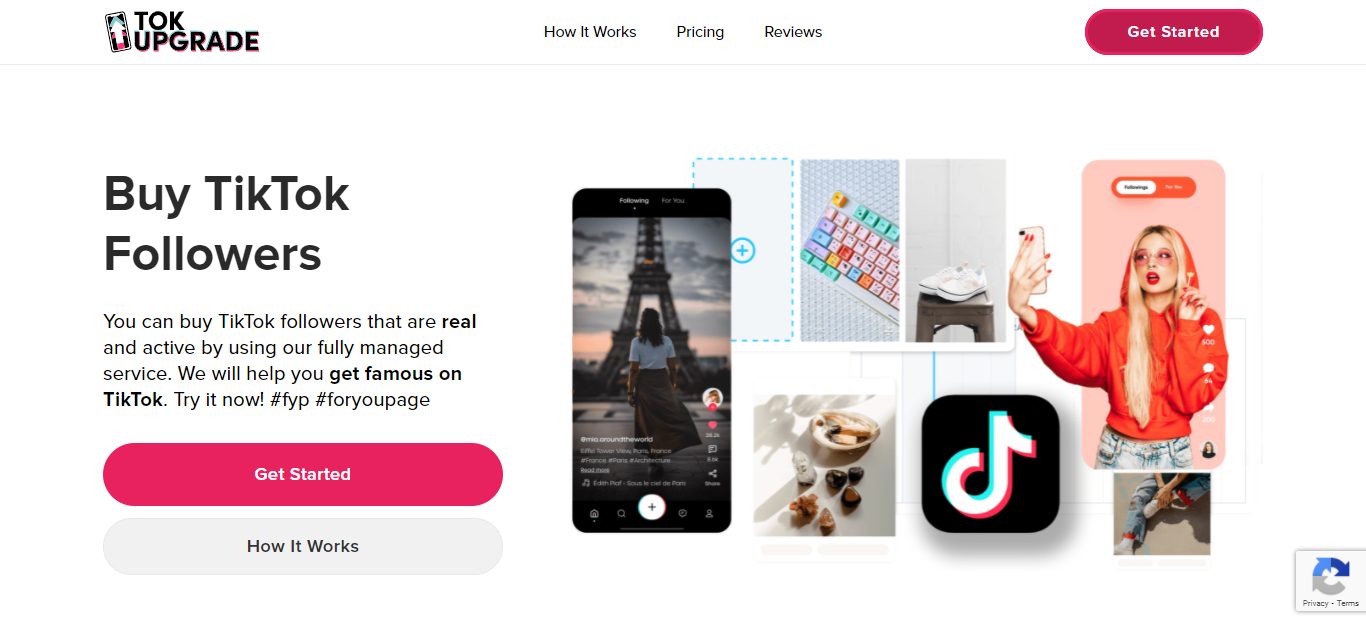Tap the white plus button in phone mockup
The image size is (1366, 625).
coord(652,507)
